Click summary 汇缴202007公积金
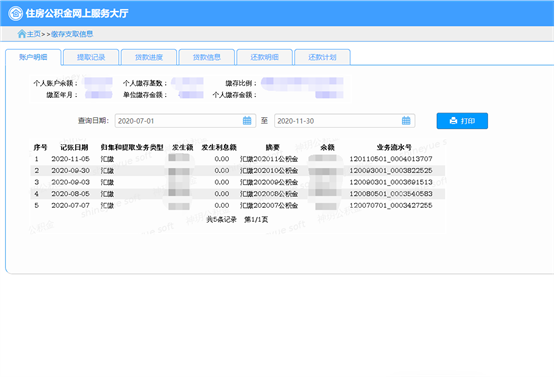This screenshot has height=377, width=555. [269, 206]
